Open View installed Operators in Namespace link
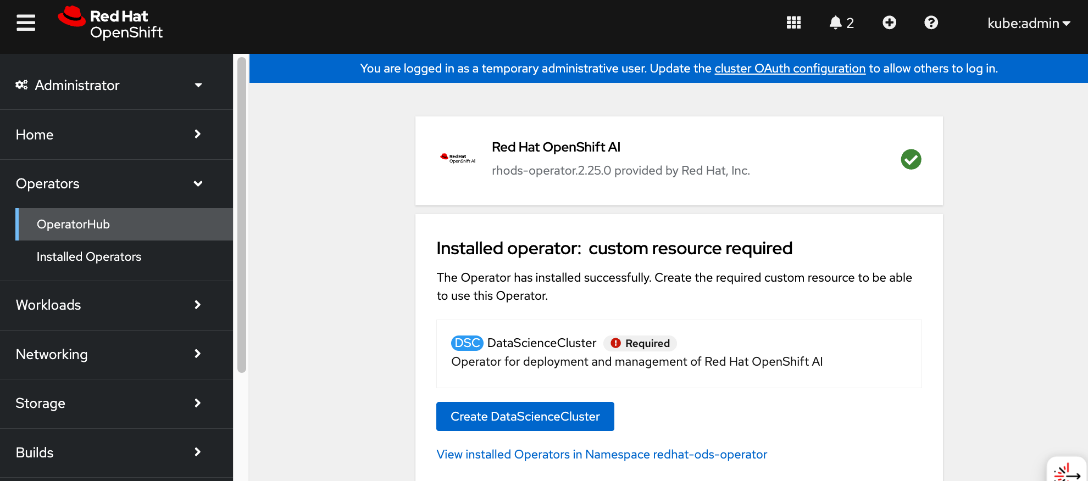The height and width of the screenshot is (481, 1088). pos(602,455)
